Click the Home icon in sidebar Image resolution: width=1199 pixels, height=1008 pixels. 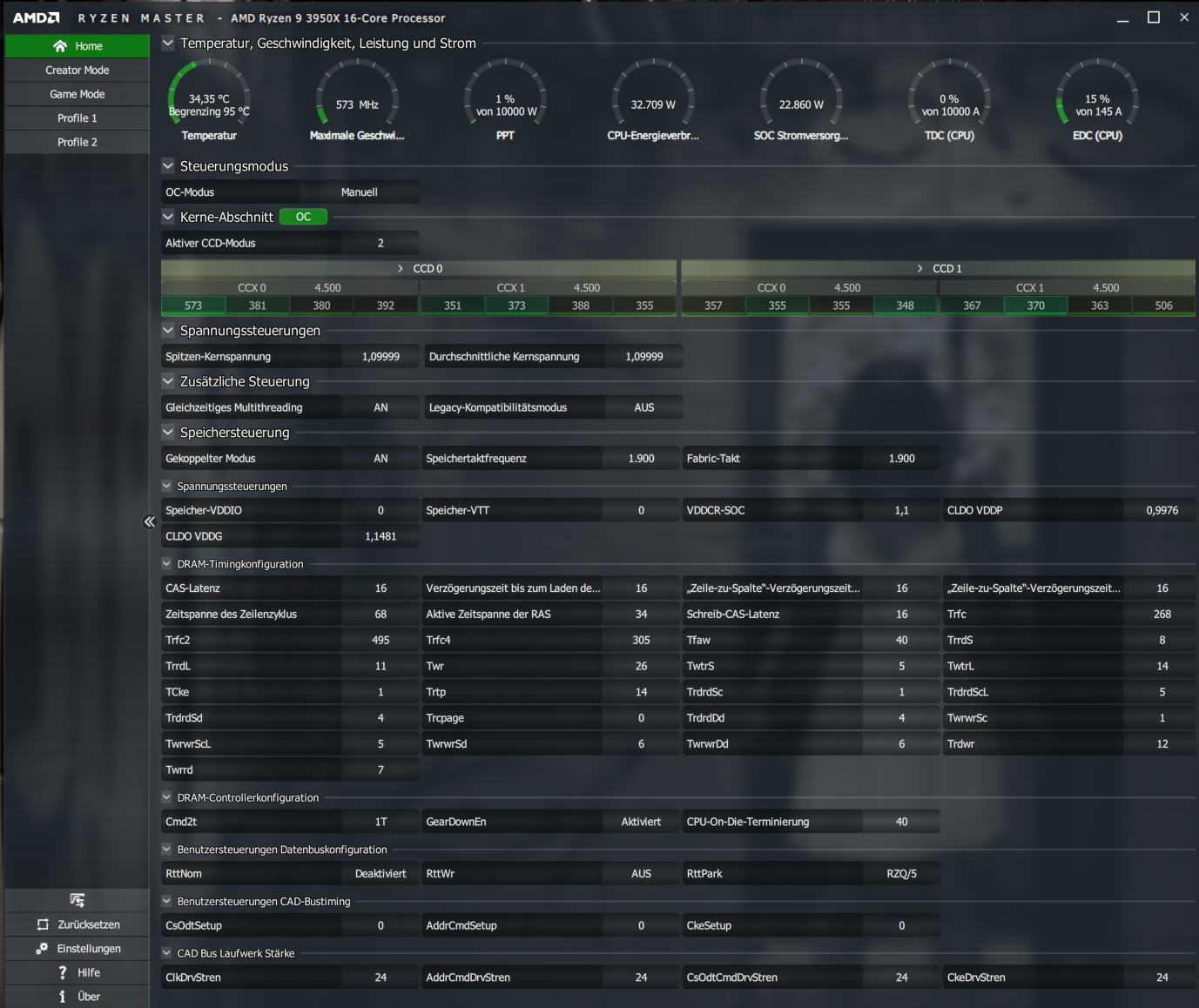pos(60,46)
